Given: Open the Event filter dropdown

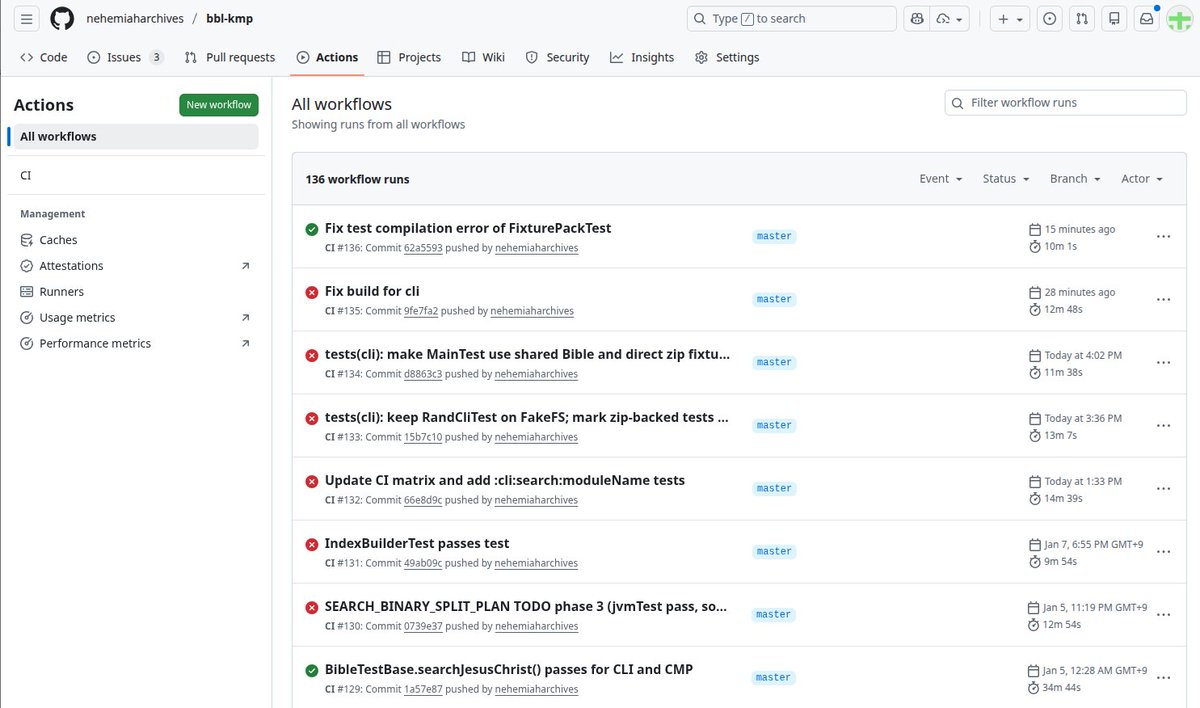Looking at the screenshot, I should tap(941, 179).
